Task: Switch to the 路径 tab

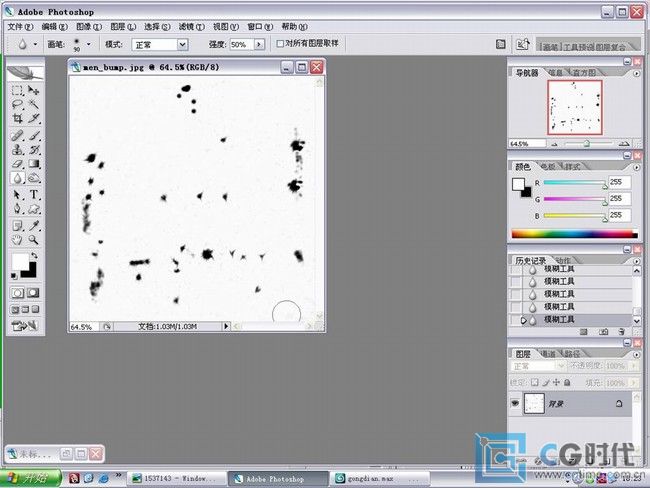Action: pos(572,354)
